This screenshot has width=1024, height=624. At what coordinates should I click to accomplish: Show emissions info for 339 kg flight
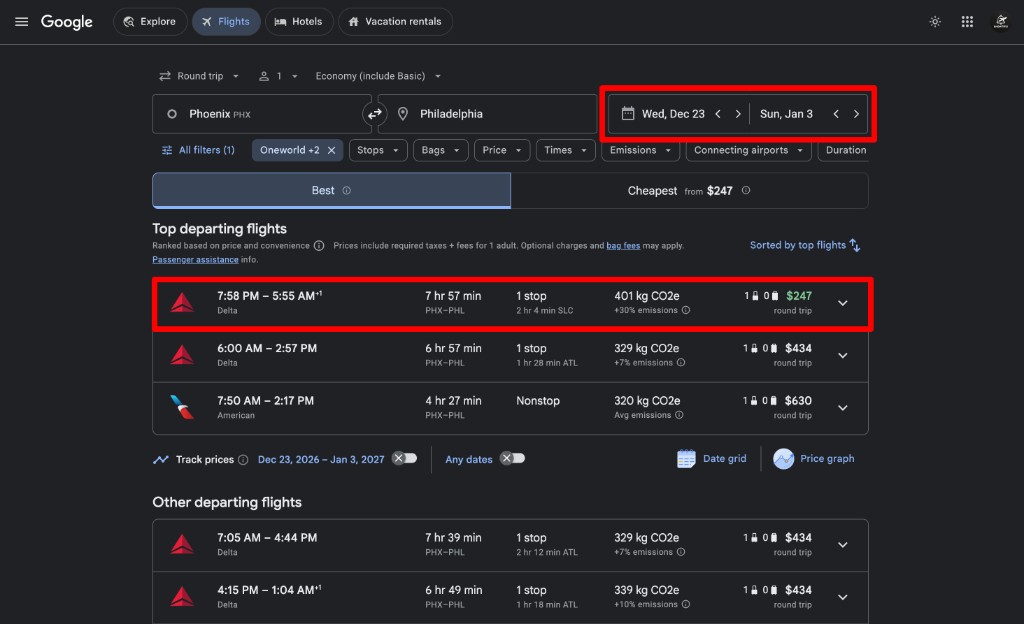pos(686,604)
